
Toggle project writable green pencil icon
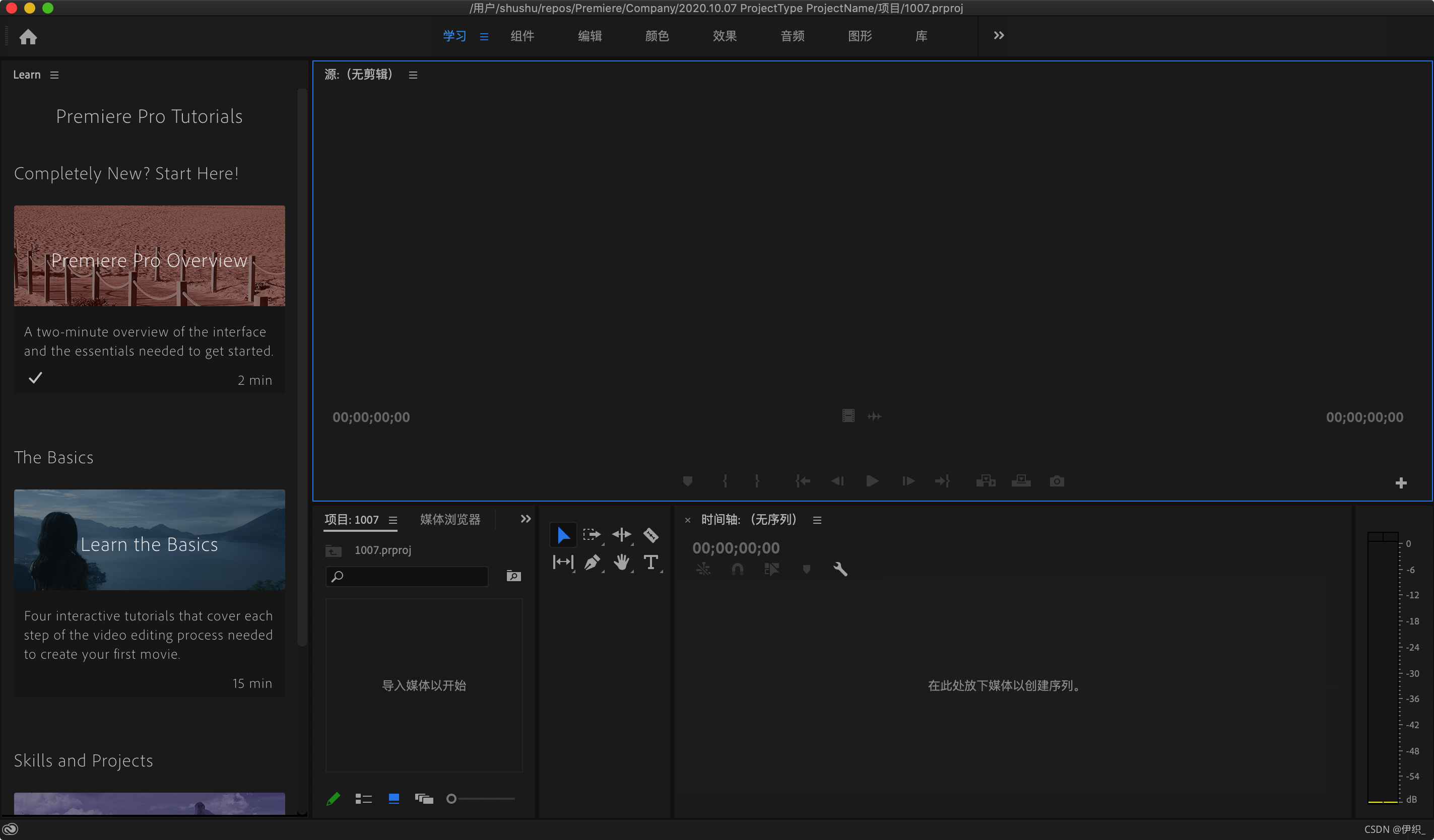pyautogui.click(x=334, y=799)
